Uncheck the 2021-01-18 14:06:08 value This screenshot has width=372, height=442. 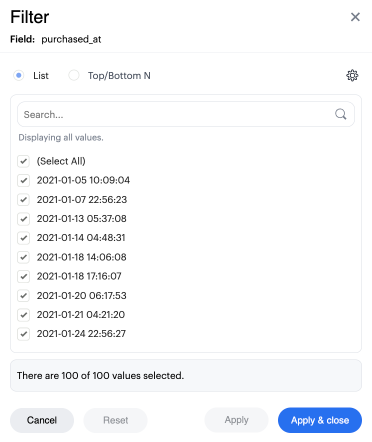click(x=23, y=257)
